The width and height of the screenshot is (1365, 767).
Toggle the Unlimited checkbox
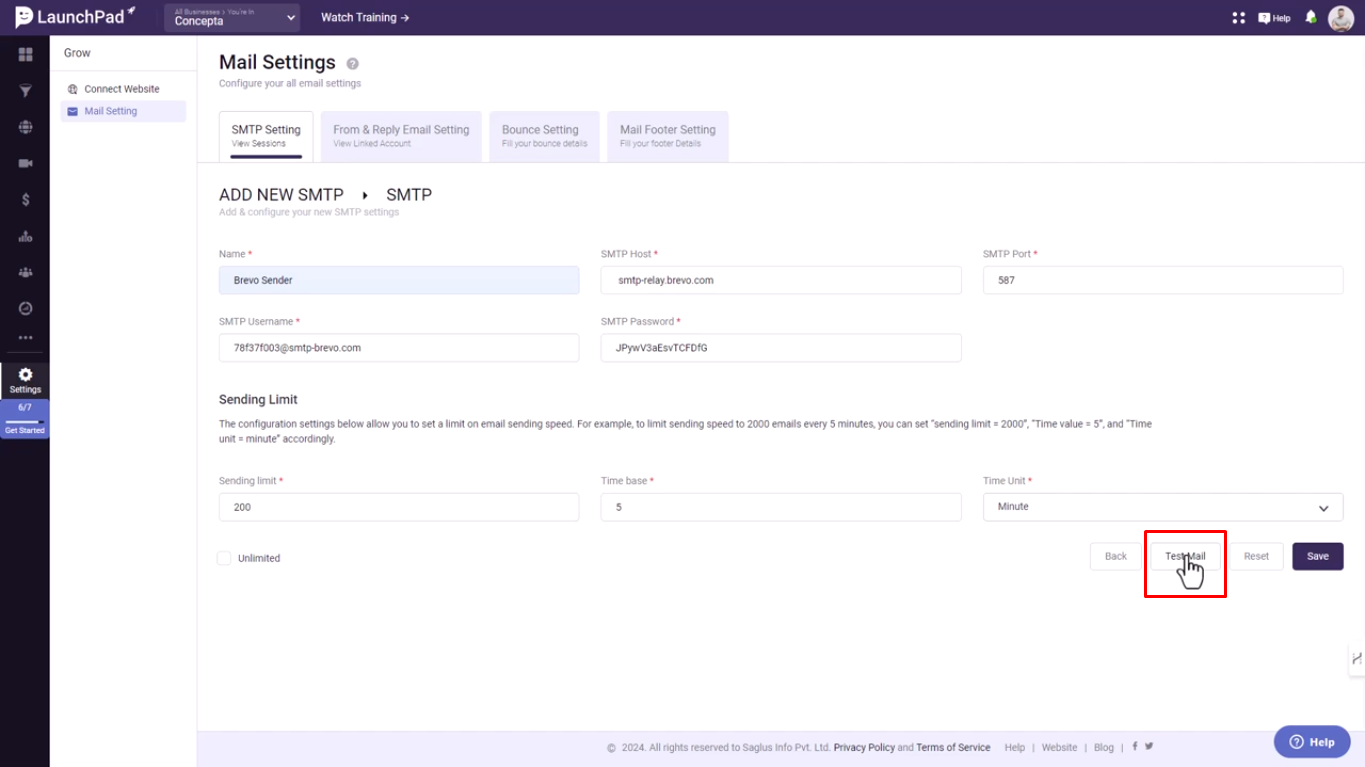(x=224, y=558)
